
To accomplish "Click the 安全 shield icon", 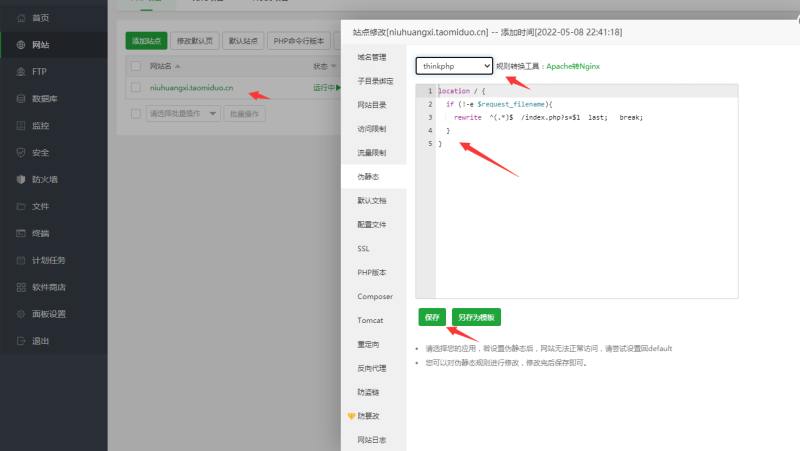I will tap(20, 153).
